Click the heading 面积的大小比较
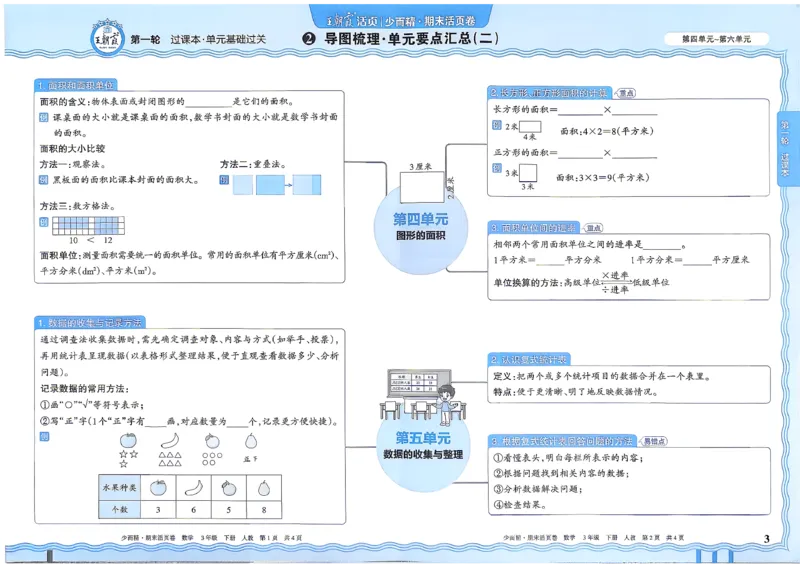This screenshot has height=566, width=800. [x=72, y=149]
